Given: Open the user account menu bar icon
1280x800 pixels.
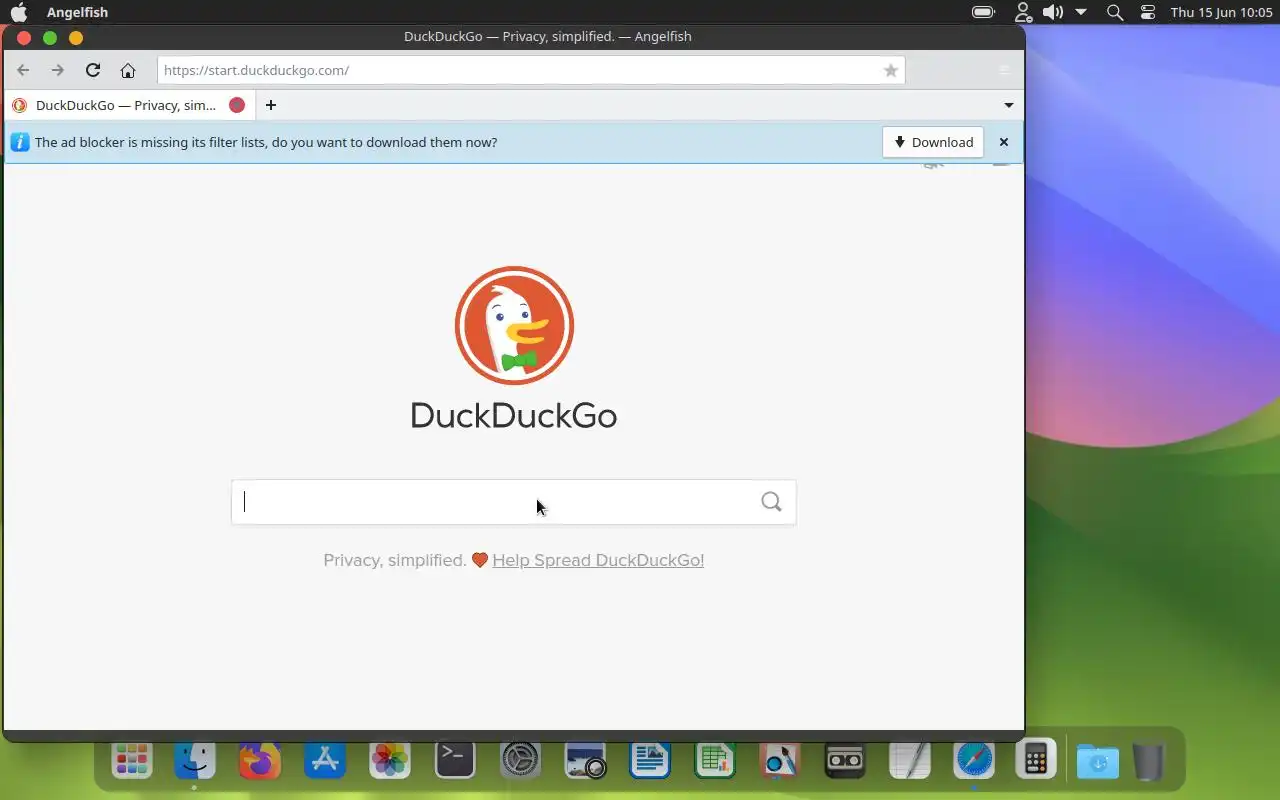Looking at the screenshot, I should point(1023,12).
